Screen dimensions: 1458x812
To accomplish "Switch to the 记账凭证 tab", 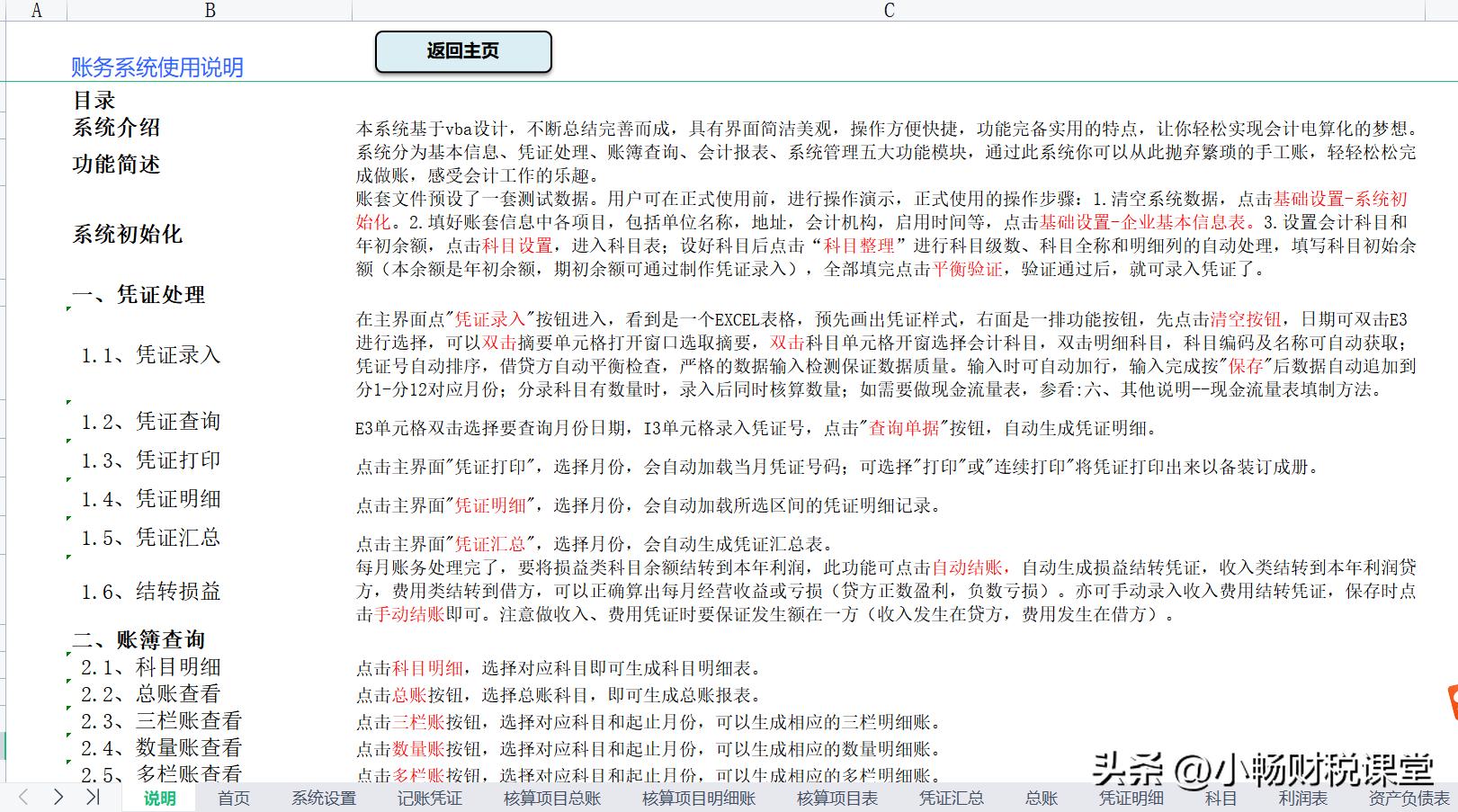I will point(429,798).
